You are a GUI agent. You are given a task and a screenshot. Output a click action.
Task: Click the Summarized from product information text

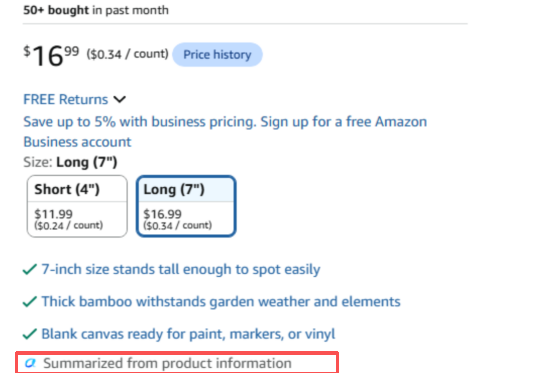coord(167,363)
